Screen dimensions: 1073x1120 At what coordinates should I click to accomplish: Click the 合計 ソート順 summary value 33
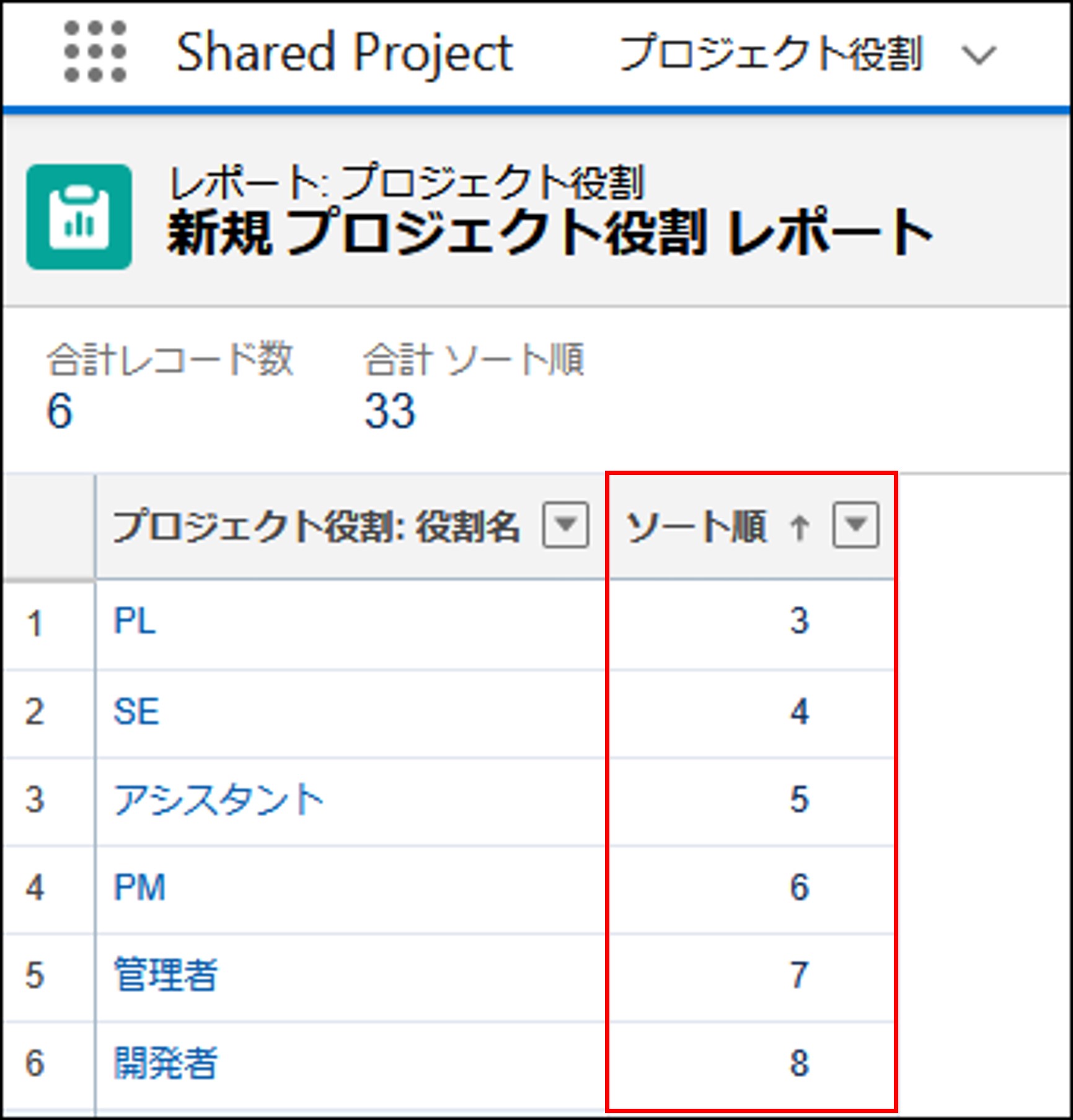389,411
